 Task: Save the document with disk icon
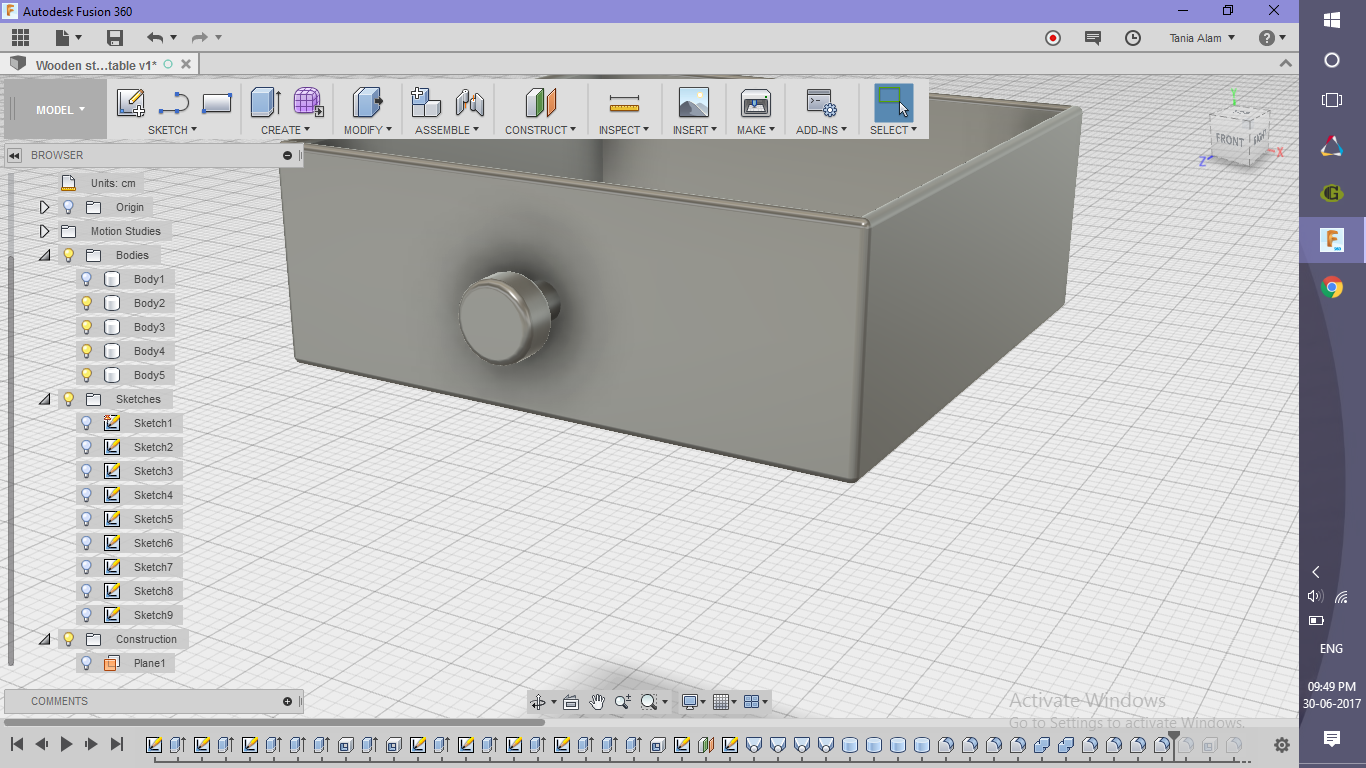[115, 38]
